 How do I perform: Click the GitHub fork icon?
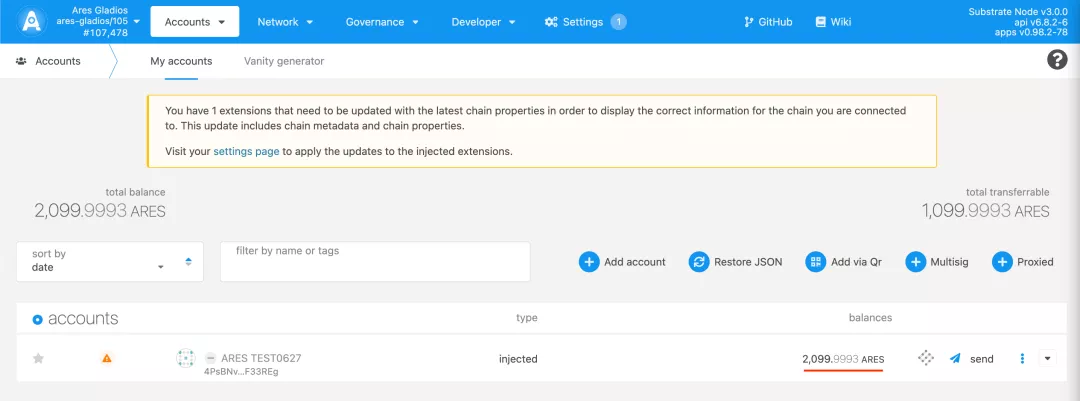(x=749, y=22)
